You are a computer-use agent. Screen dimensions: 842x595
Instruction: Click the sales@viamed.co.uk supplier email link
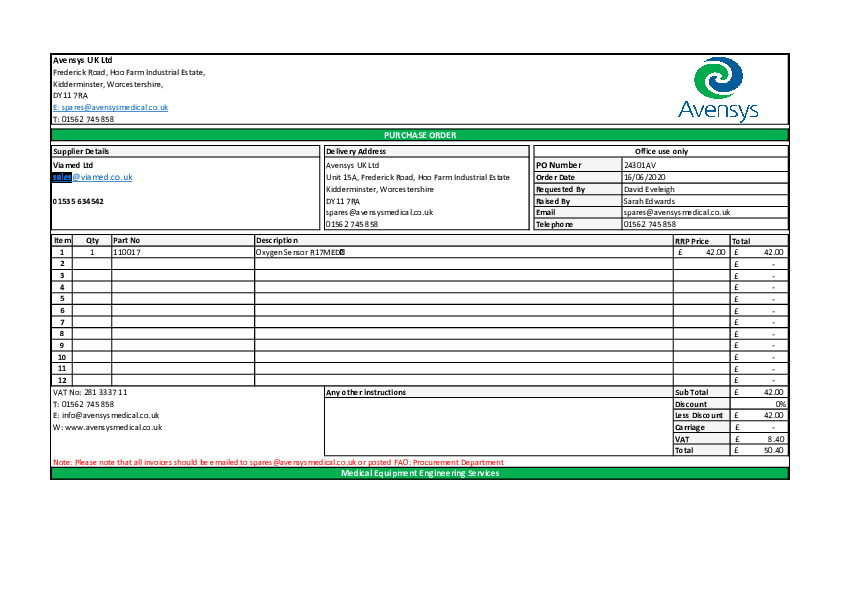pyautogui.click(x=92, y=177)
